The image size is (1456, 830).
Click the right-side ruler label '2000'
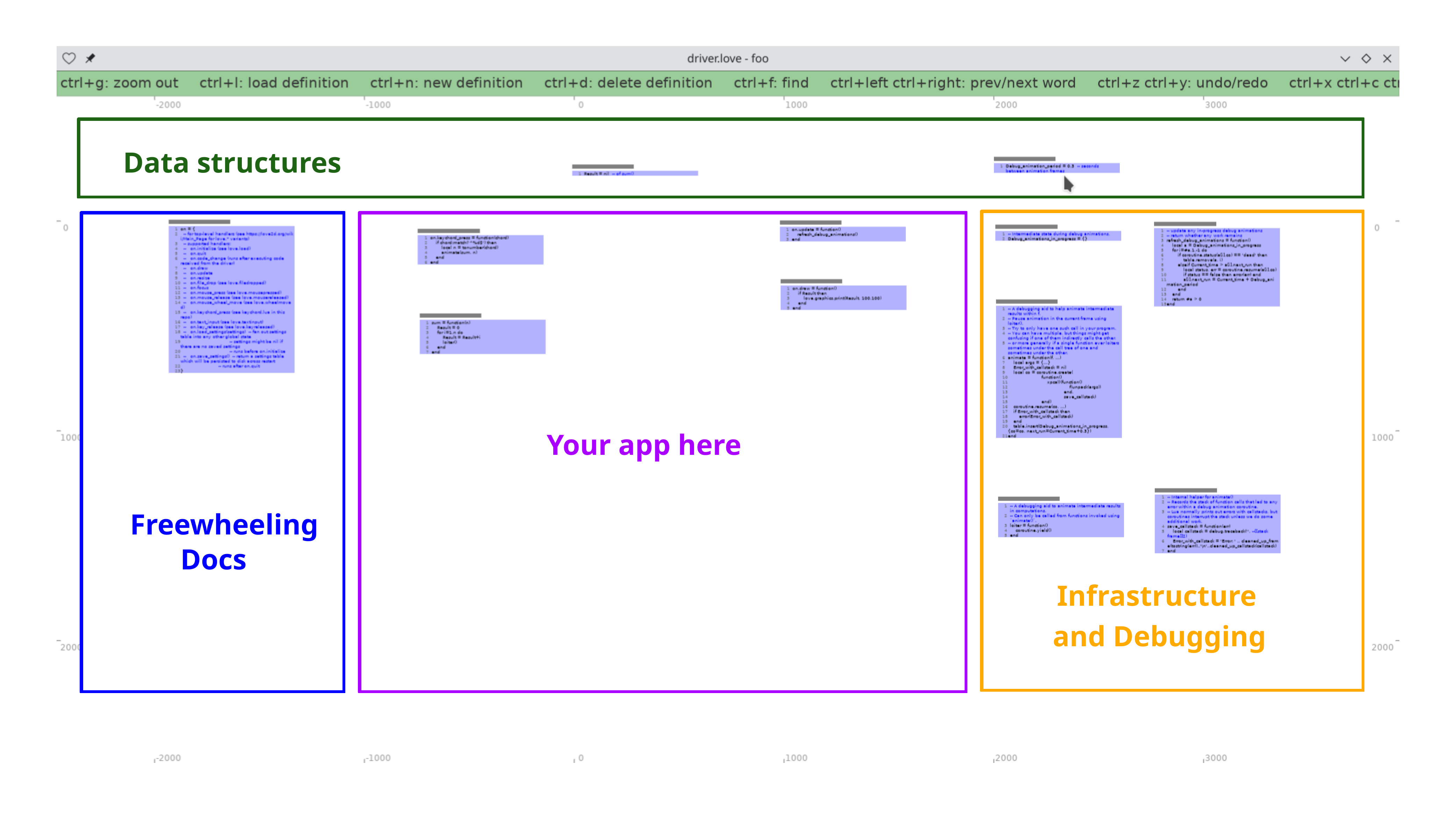1382,647
